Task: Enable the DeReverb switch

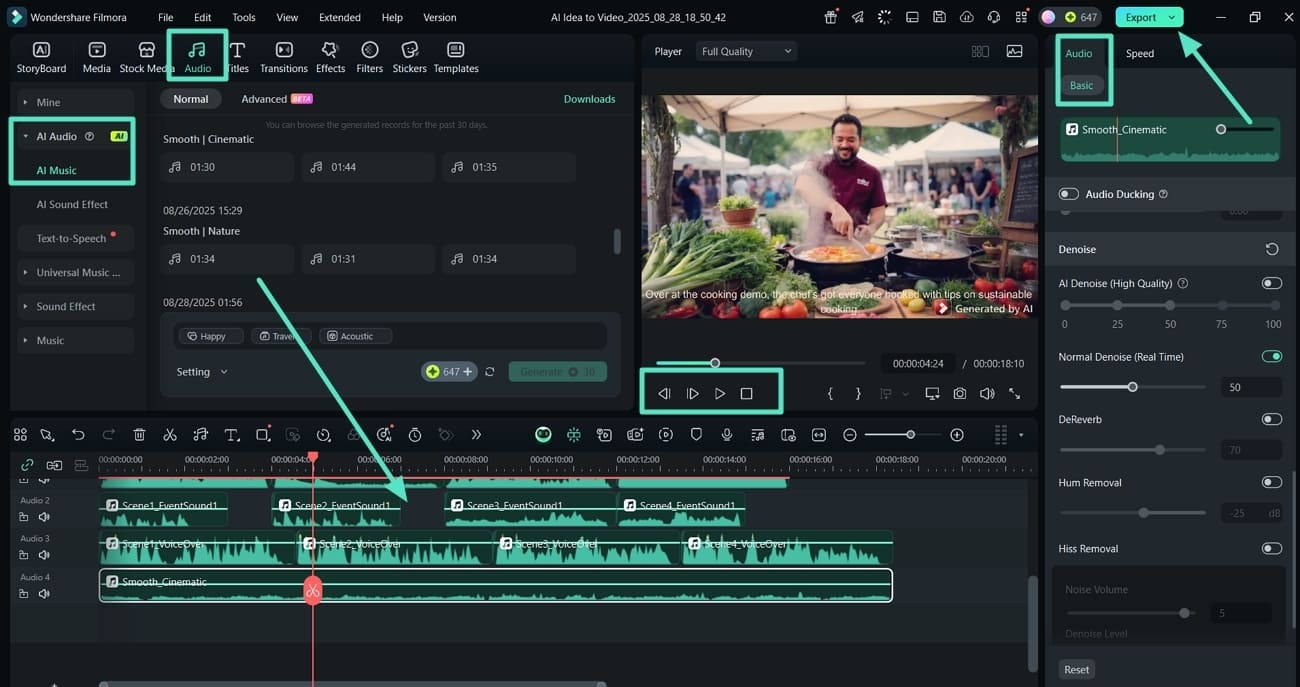Action: (x=1272, y=419)
